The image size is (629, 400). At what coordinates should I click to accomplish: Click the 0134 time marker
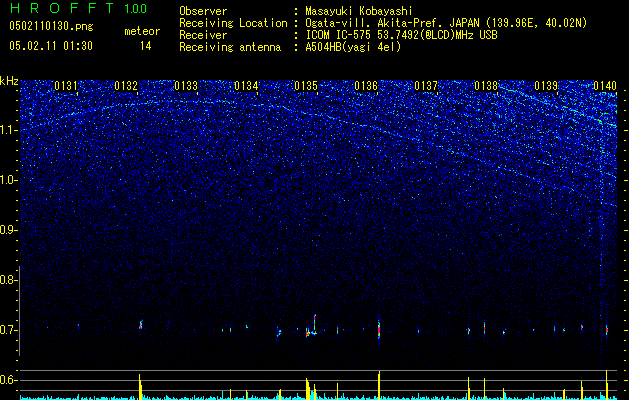246,86
